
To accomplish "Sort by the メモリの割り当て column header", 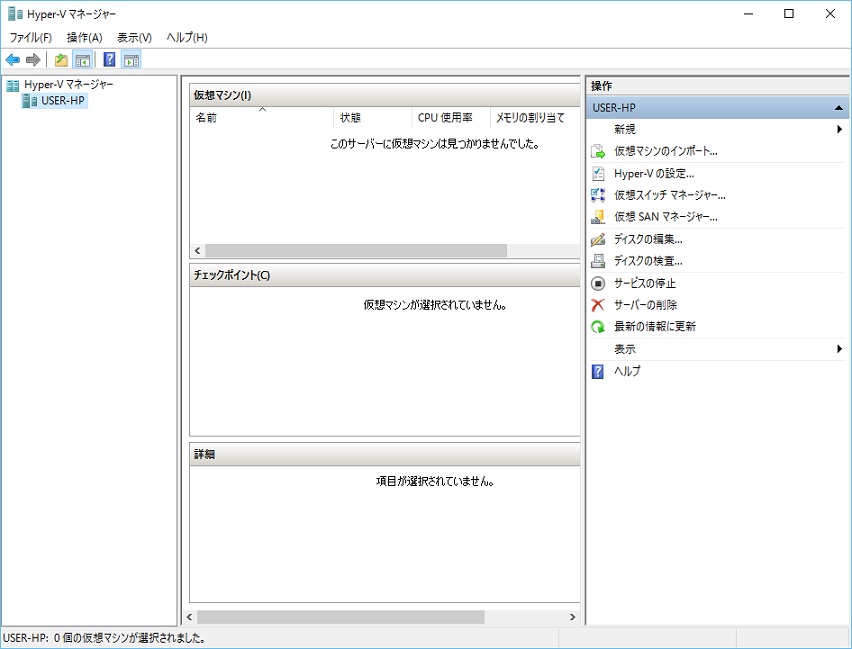I will pos(535,117).
